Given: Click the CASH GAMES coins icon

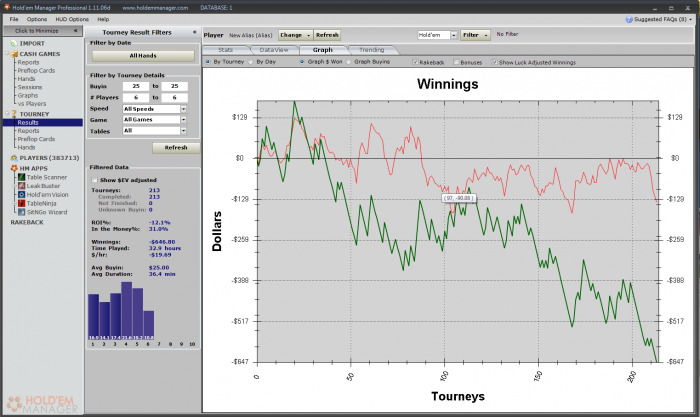Looking at the screenshot, I should coord(14,54).
